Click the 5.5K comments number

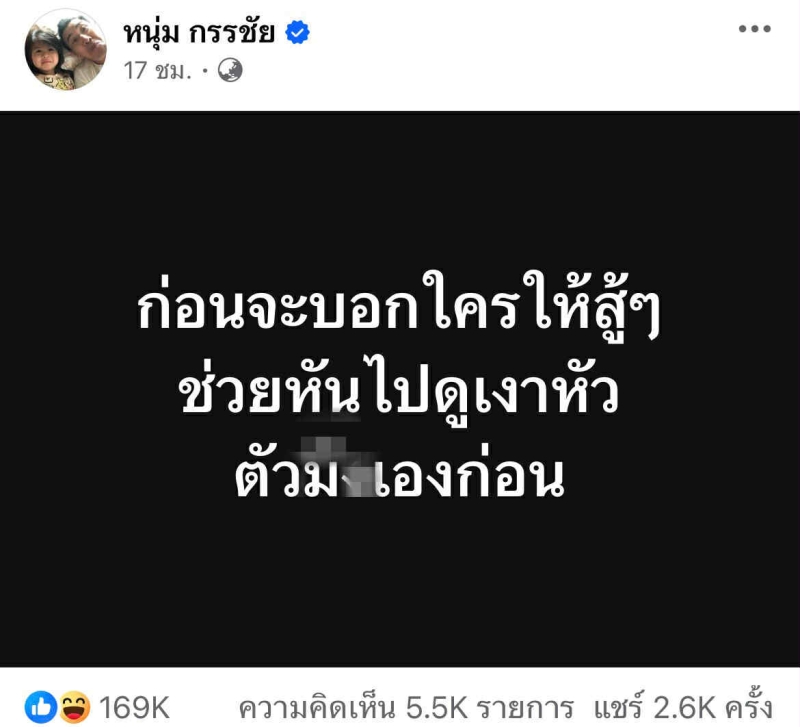tap(437, 708)
